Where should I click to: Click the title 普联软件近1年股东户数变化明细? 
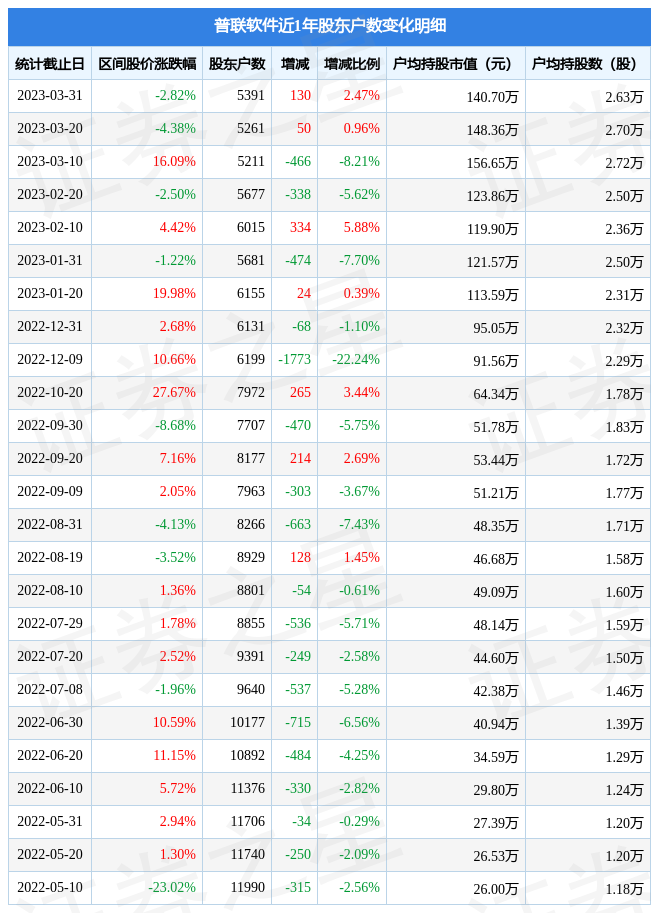coord(330,26)
